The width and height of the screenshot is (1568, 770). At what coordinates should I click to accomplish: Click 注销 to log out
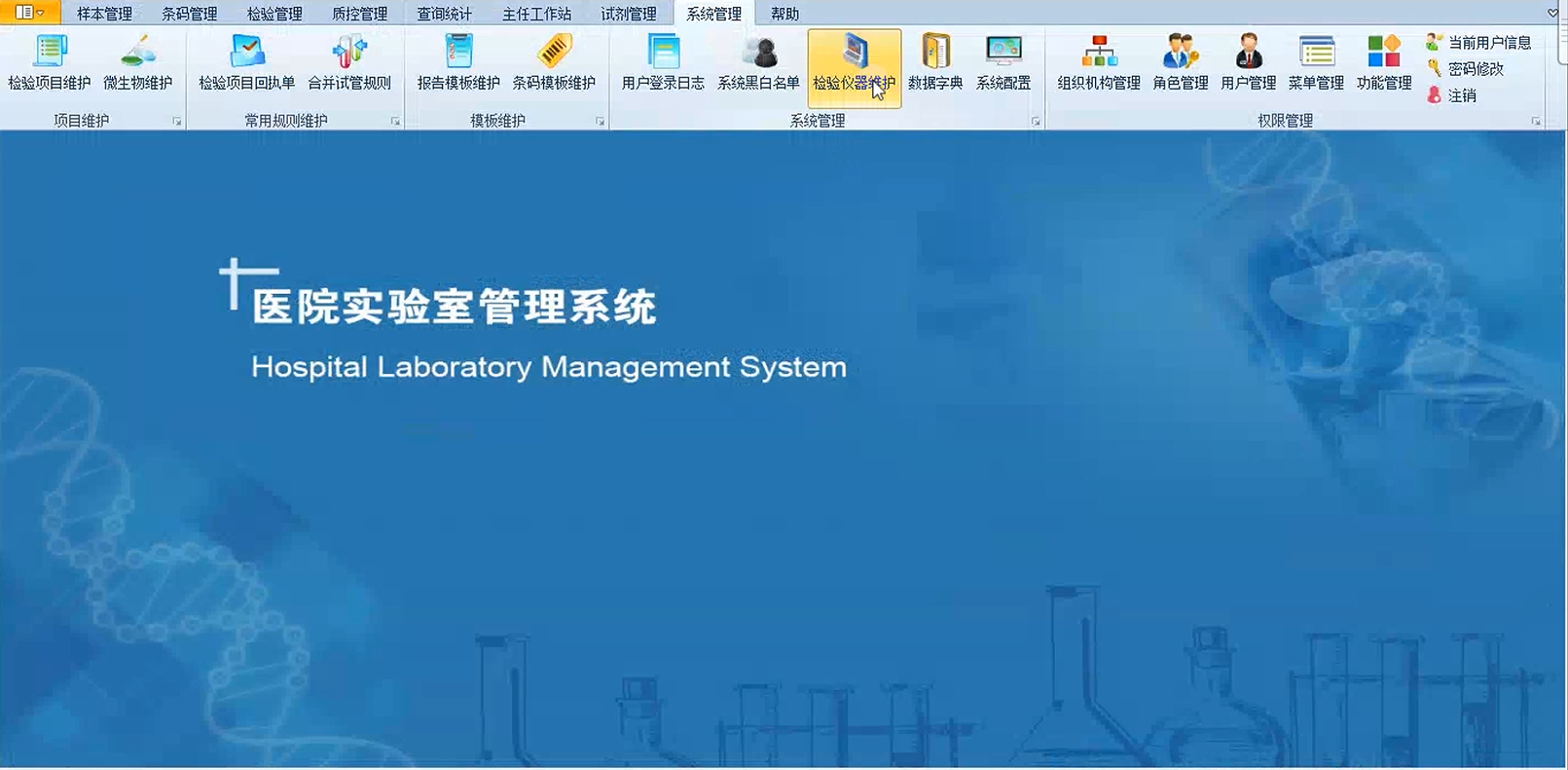tap(1452, 95)
